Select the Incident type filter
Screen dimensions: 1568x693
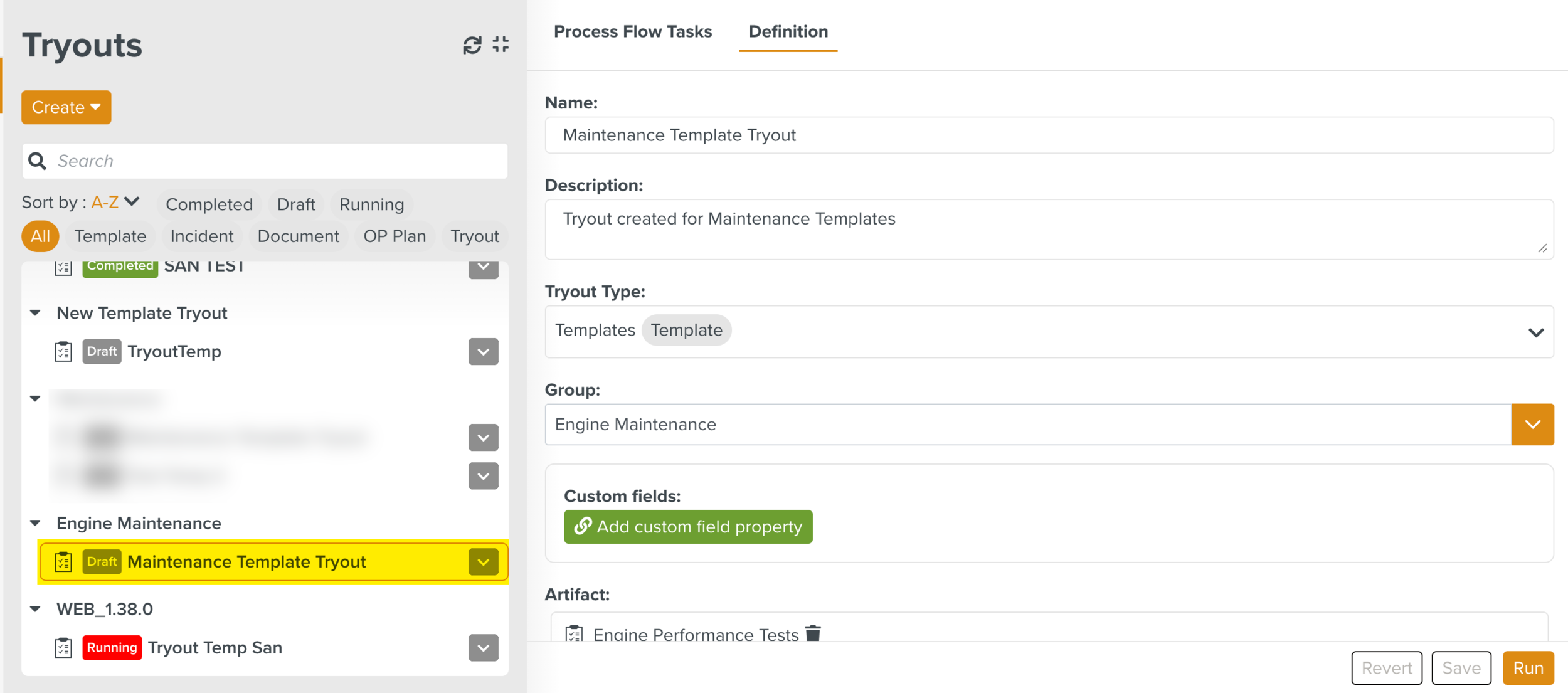coord(201,236)
